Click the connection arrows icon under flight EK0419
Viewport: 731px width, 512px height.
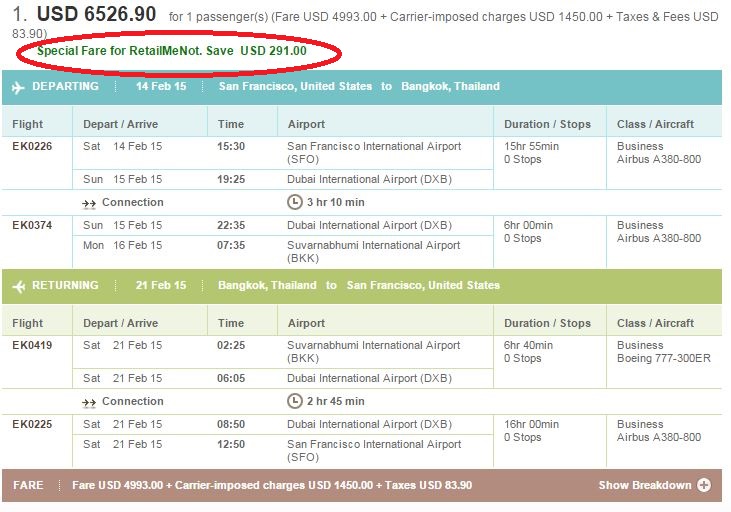pyautogui.click(x=89, y=402)
